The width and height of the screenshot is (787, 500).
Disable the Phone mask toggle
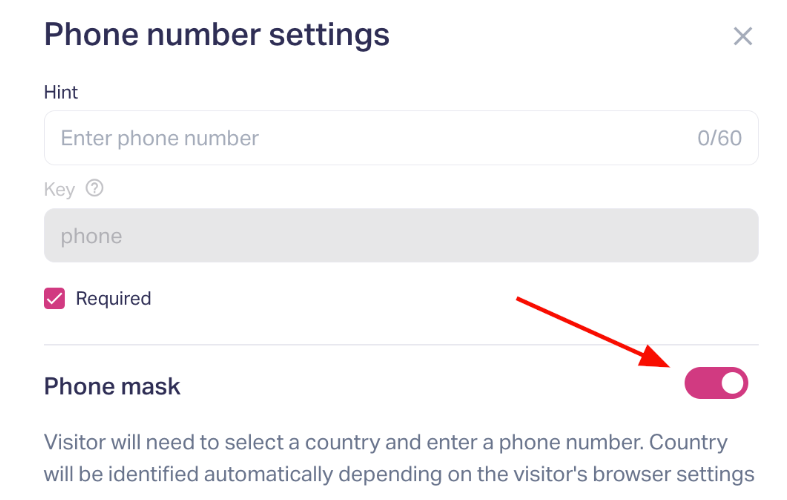(x=716, y=383)
